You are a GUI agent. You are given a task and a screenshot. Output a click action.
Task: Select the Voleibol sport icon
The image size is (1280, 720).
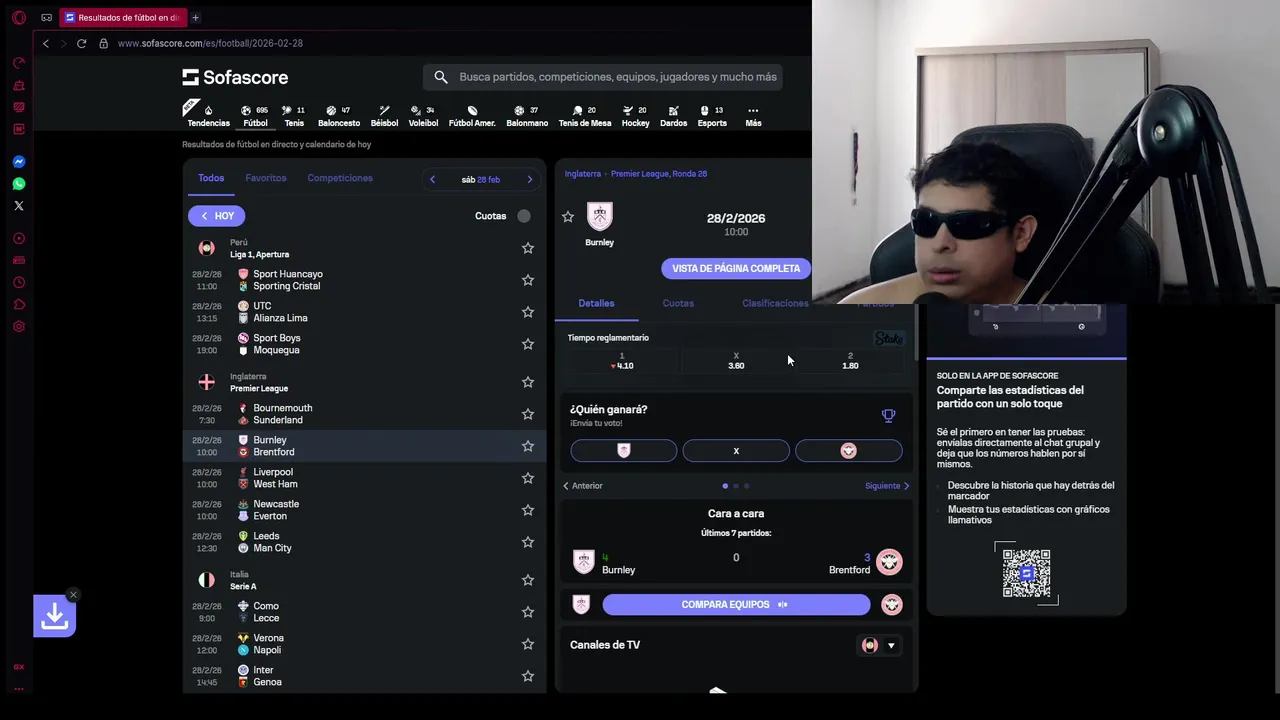click(423, 116)
